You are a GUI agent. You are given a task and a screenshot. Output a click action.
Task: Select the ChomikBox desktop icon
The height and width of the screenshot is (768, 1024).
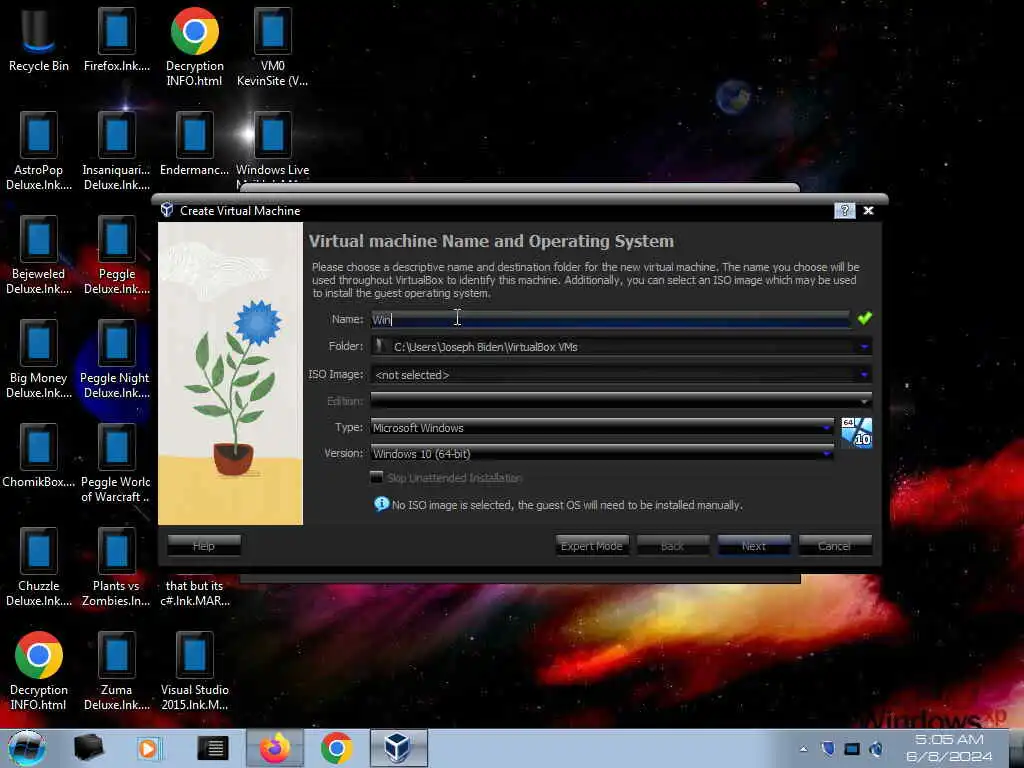coord(39,456)
